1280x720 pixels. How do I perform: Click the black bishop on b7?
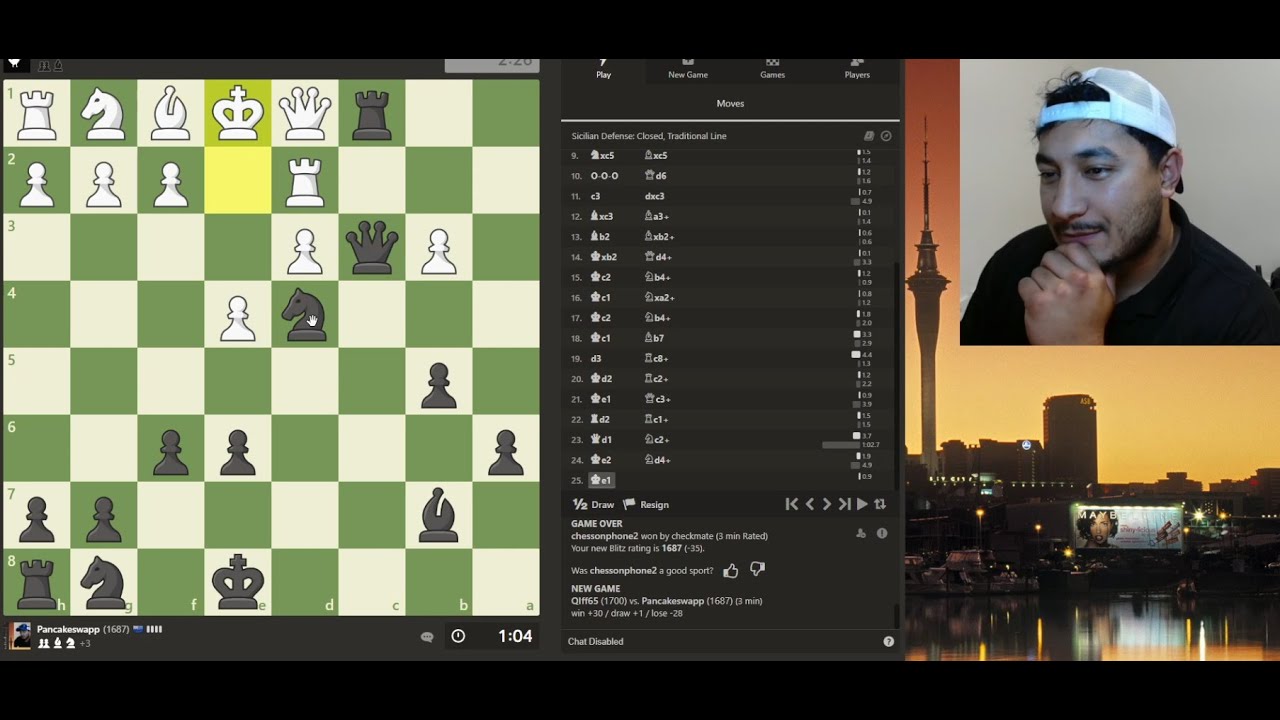(439, 515)
